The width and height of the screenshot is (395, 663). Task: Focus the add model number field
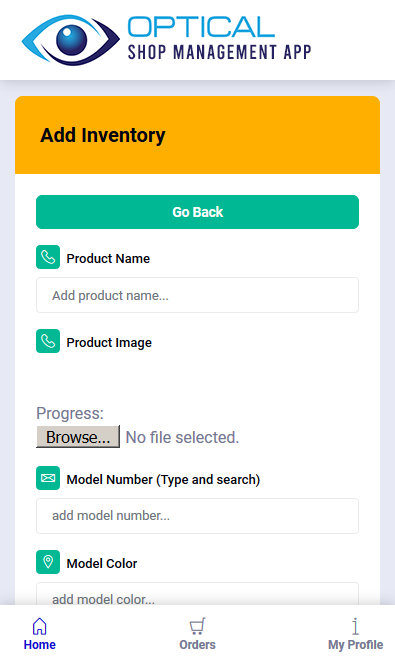(x=198, y=516)
